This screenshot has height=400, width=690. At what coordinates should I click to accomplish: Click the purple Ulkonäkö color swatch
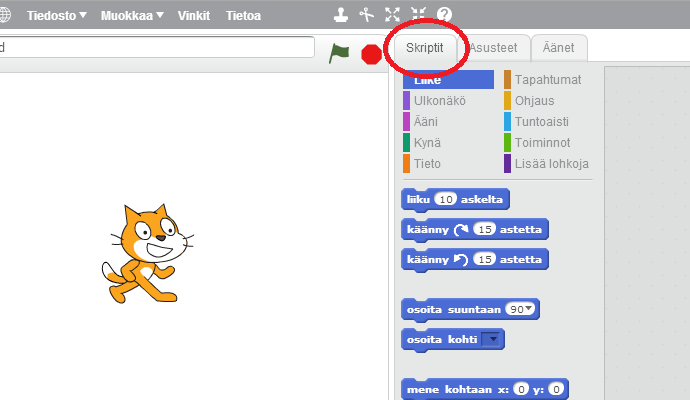tap(407, 100)
